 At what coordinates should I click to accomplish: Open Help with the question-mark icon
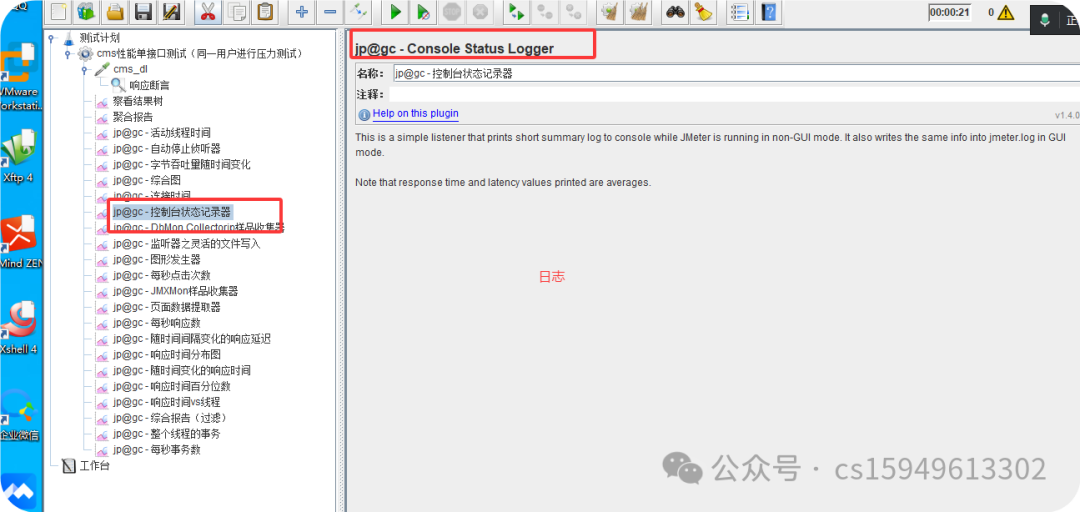coord(769,11)
